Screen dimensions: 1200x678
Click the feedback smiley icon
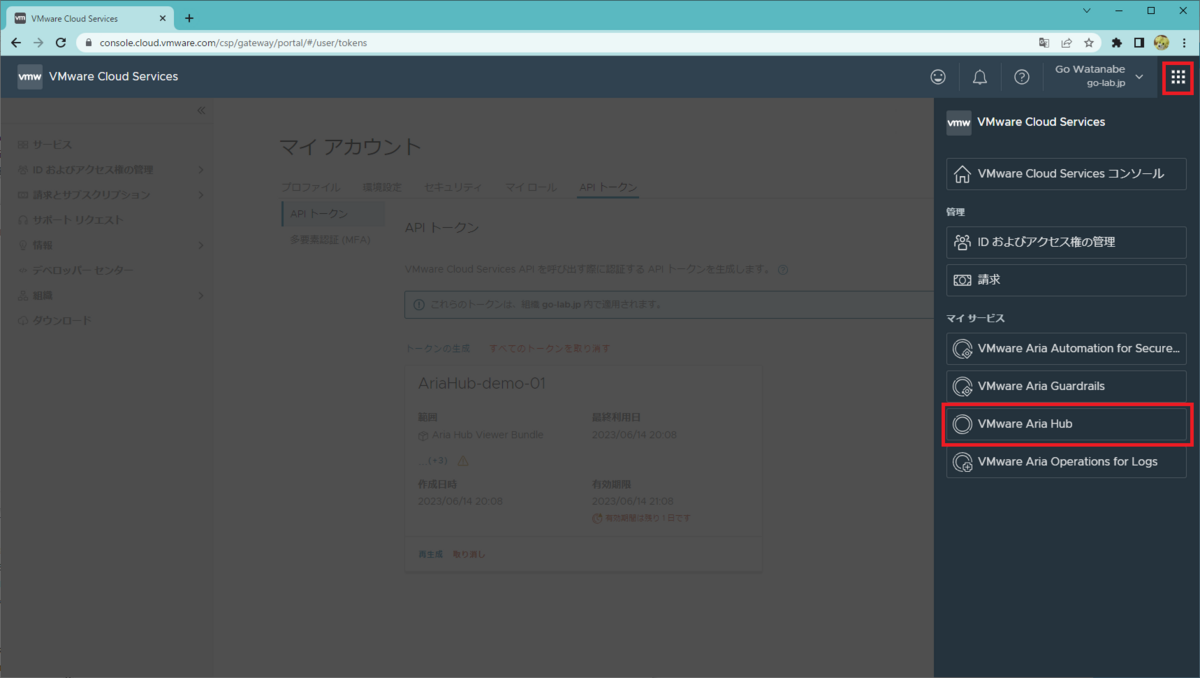pyautogui.click(x=938, y=77)
